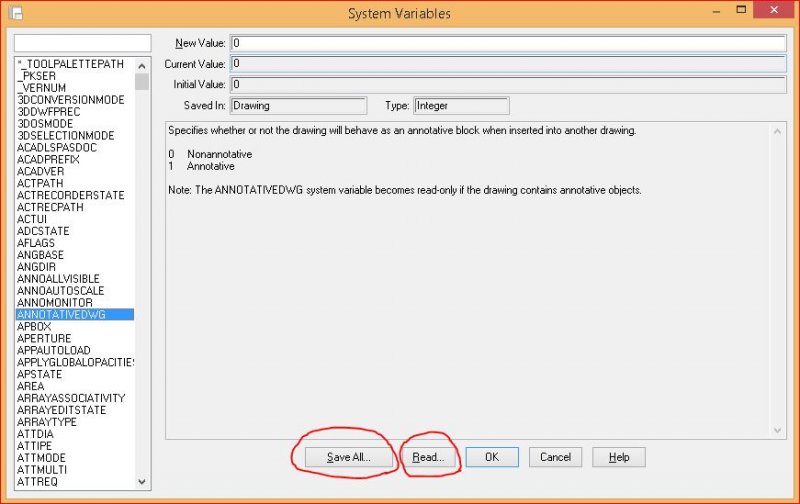Close the System Variables window
Viewport: 800px width, 504px height.
[773, 10]
